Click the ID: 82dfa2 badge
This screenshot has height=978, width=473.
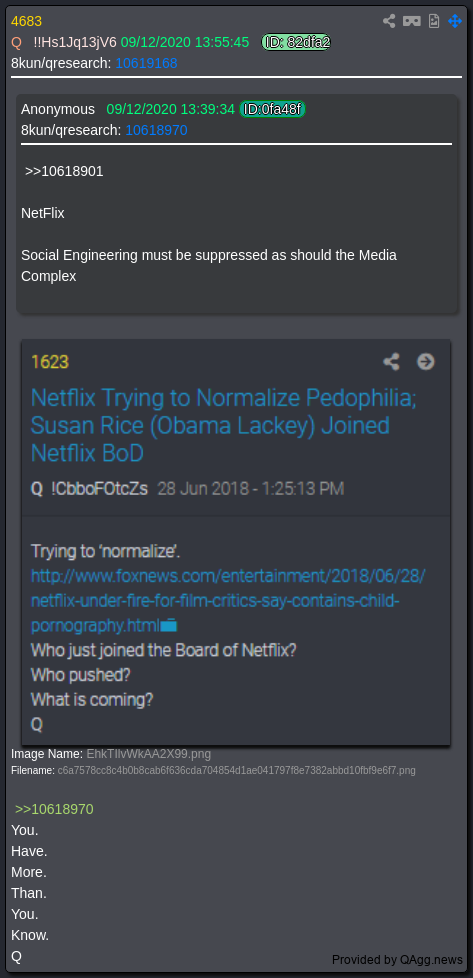tap(296, 42)
